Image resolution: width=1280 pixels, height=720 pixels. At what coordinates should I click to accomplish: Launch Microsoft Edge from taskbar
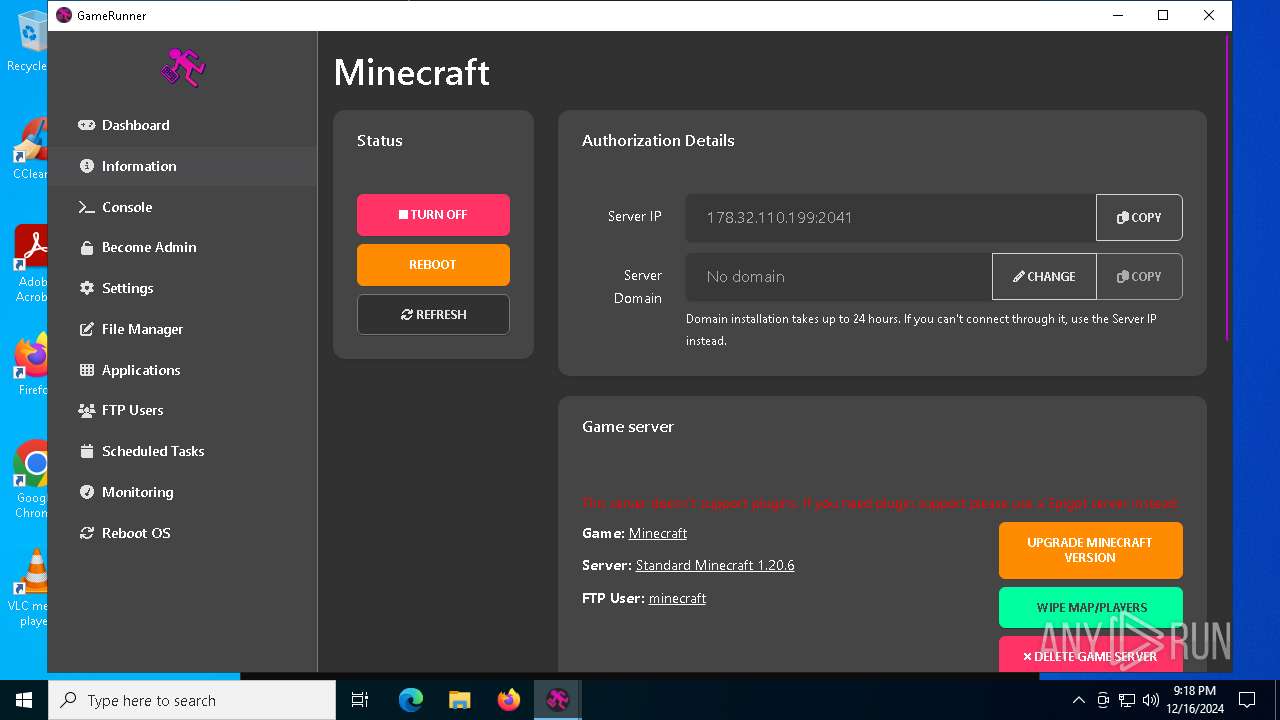click(x=411, y=700)
